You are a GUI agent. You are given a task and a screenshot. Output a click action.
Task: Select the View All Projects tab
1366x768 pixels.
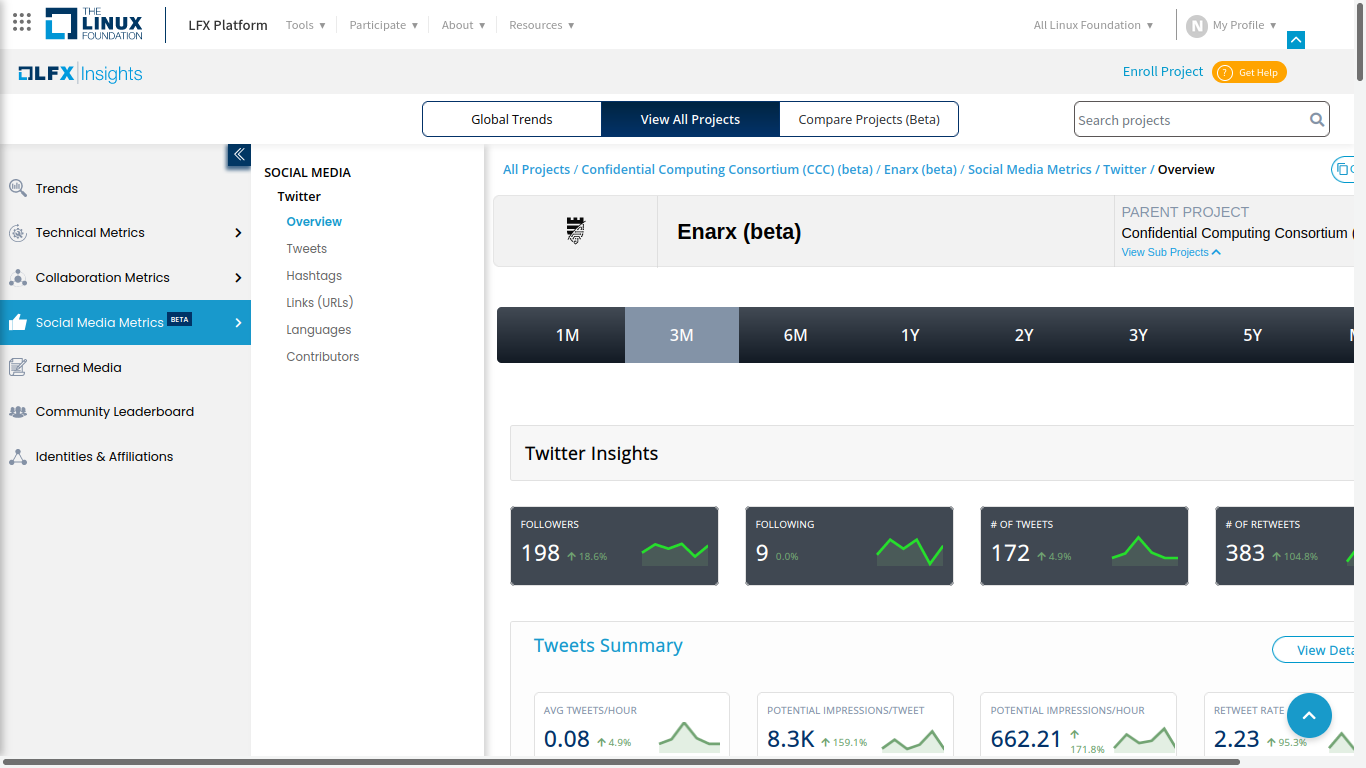[x=690, y=119]
